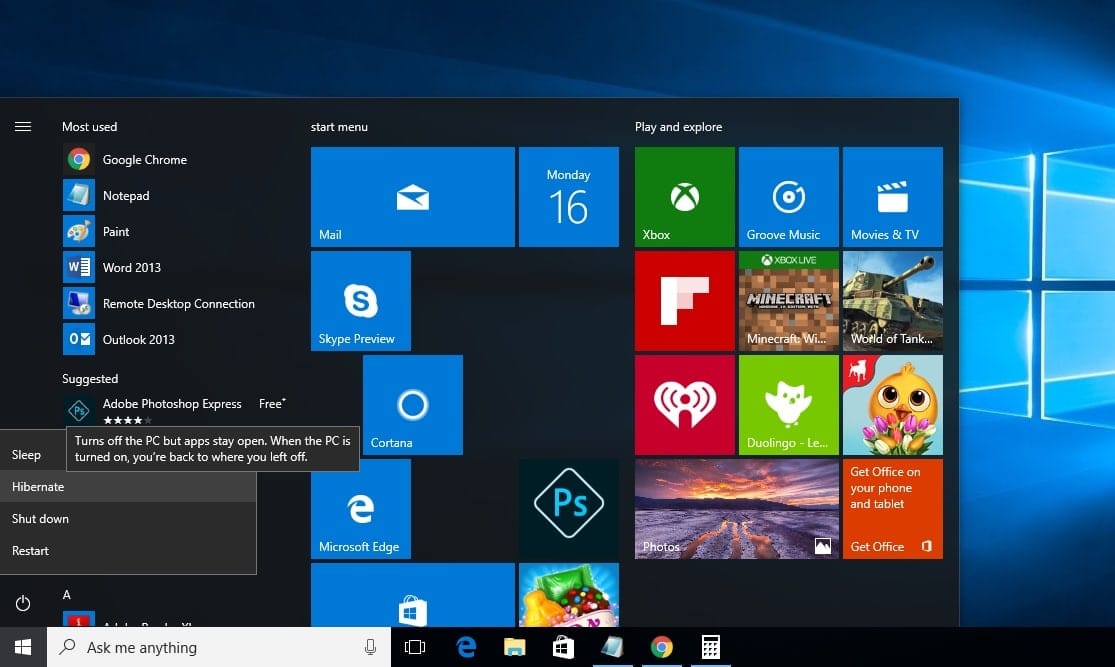Open Calculator from the taskbar
Screen dimensions: 1115x667
[710, 647]
